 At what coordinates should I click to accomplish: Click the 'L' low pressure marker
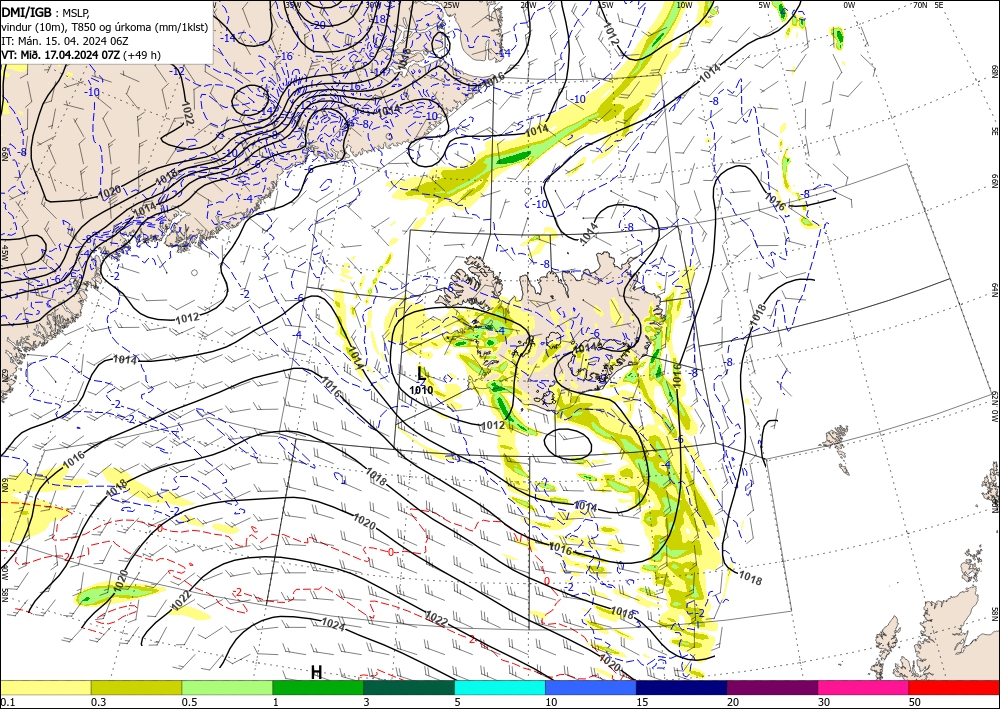(x=422, y=373)
